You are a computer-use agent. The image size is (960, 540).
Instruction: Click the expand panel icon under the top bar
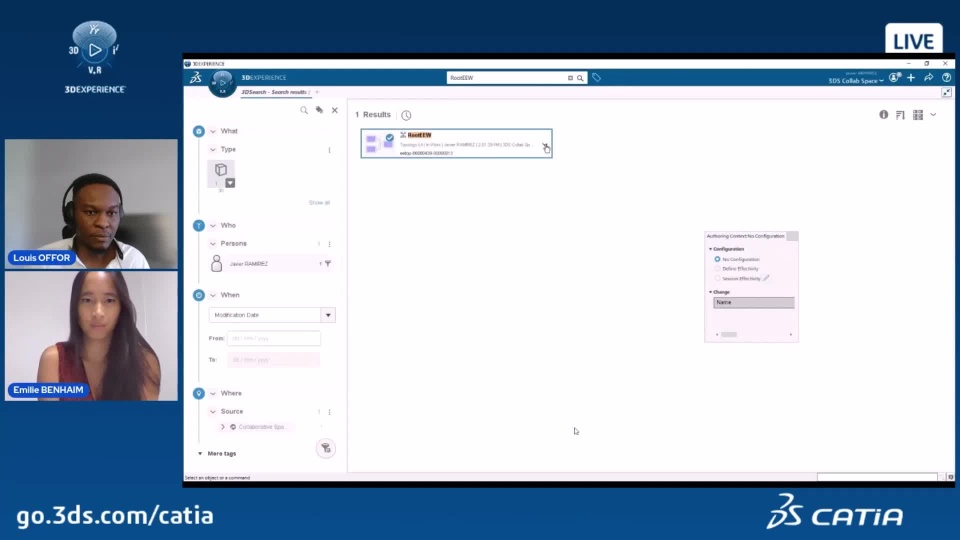[x=947, y=92]
